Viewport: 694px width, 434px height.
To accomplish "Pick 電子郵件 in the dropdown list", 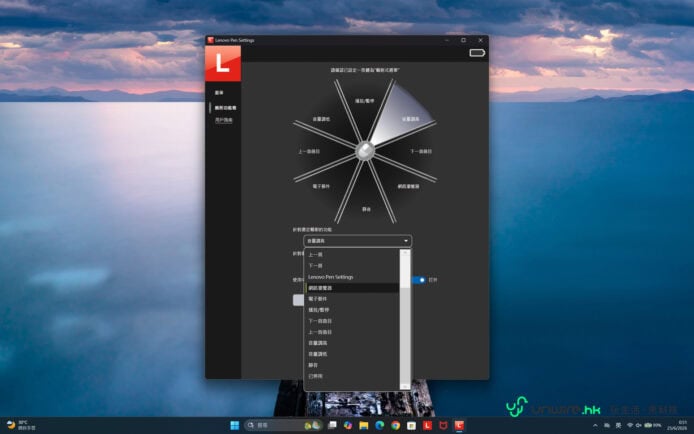I will click(x=351, y=299).
